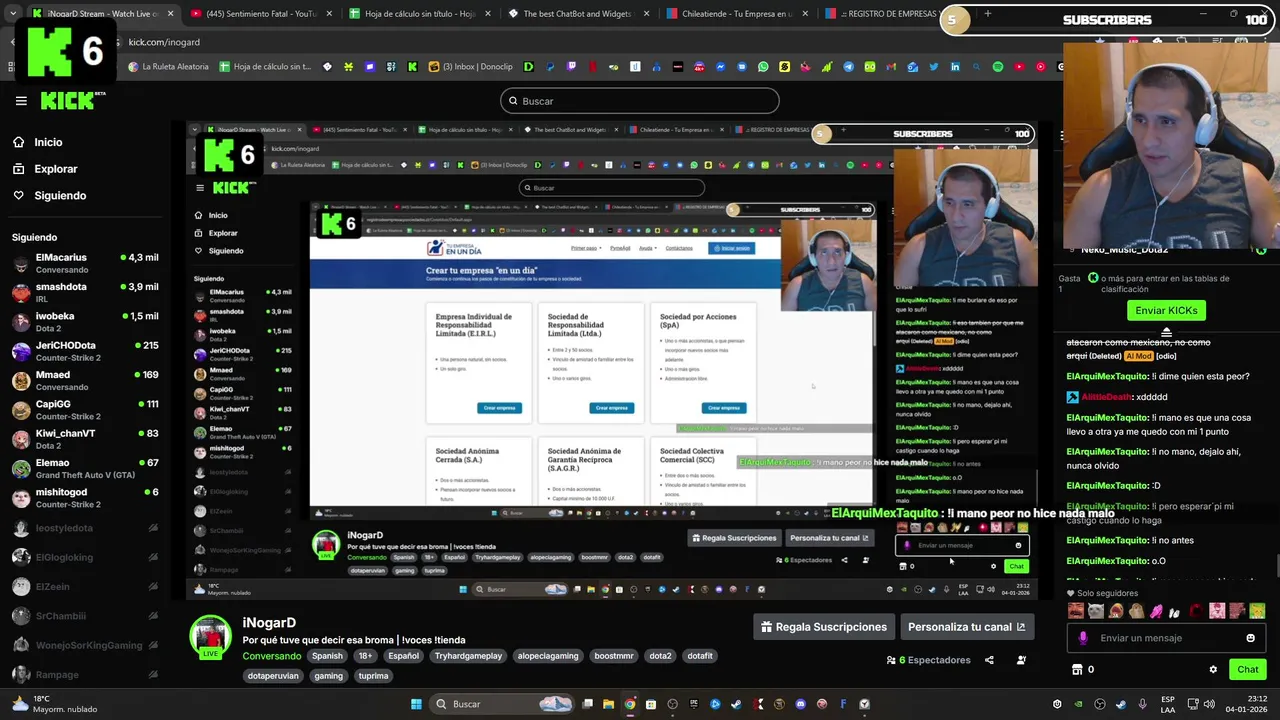The width and height of the screenshot is (1280, 720).
Task: Open La Ruleta Aleatoria bookmark
Action: (169, 67)
